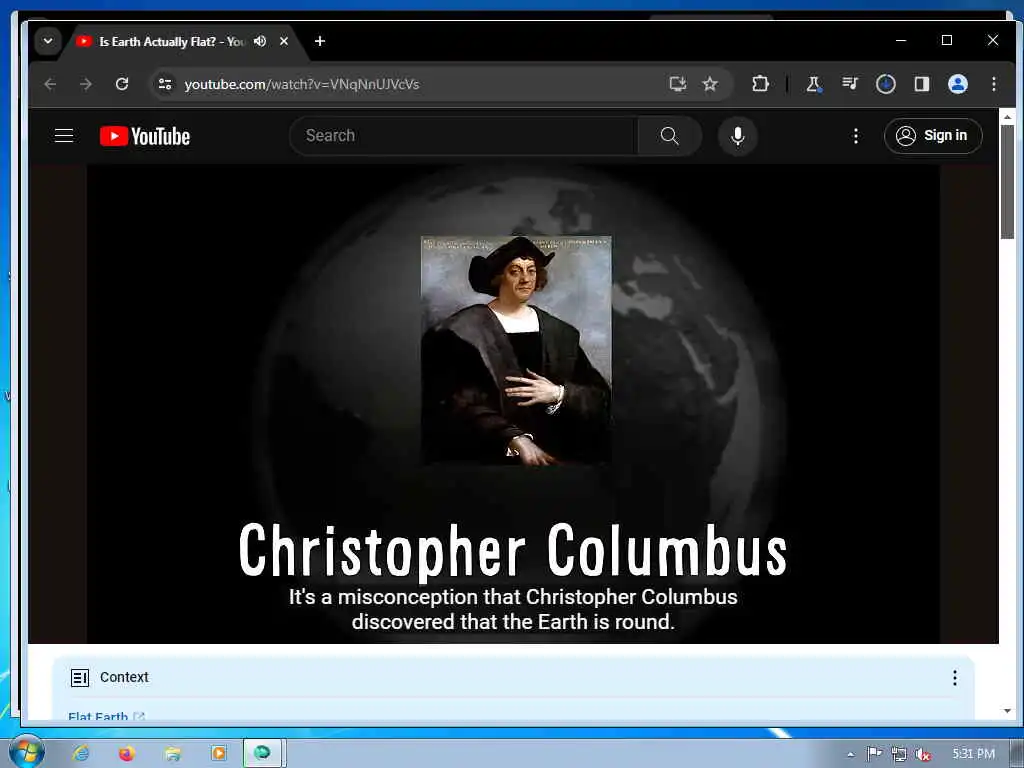Minimize the browser window
This screenshot has height=768, width=1024.
tap(901, 40)
